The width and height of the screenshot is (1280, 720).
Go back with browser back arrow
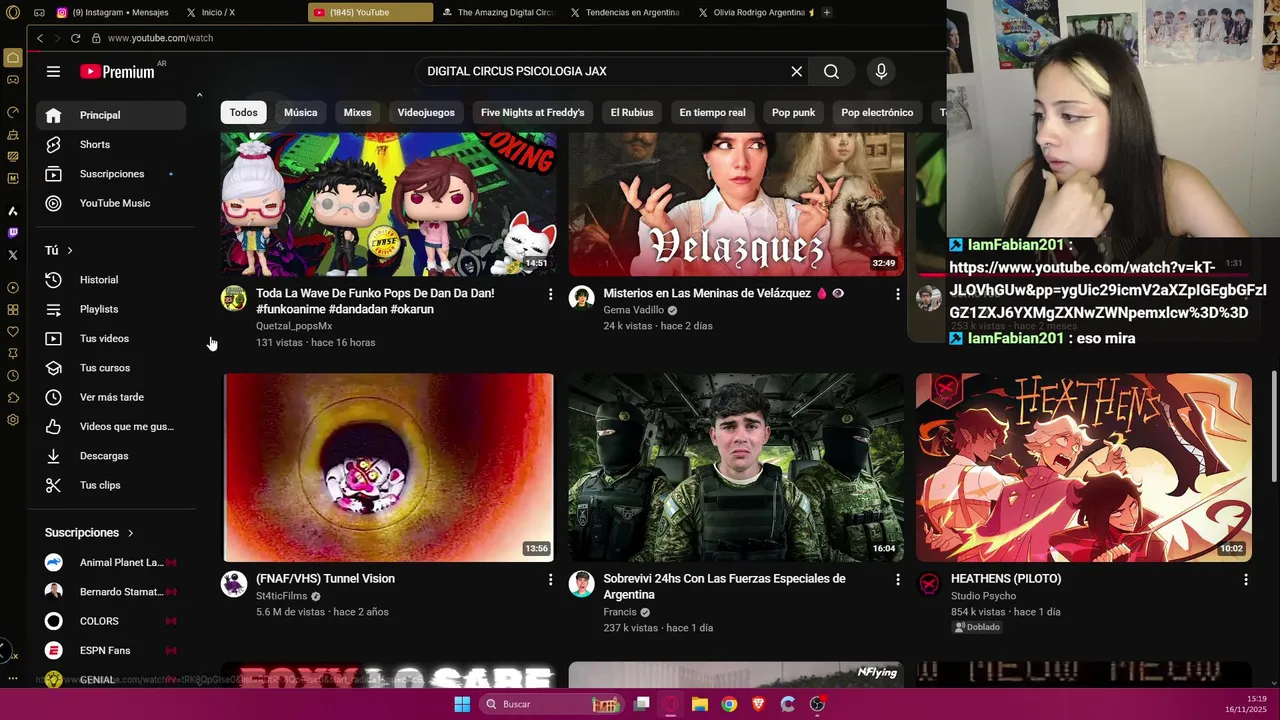click(x=40, y=38)
